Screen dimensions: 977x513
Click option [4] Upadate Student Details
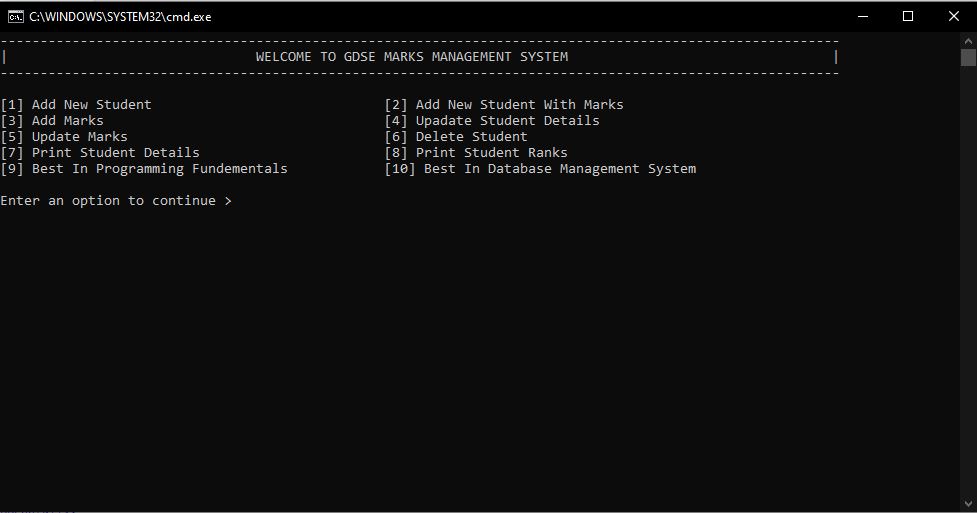(x=492, y=121)
